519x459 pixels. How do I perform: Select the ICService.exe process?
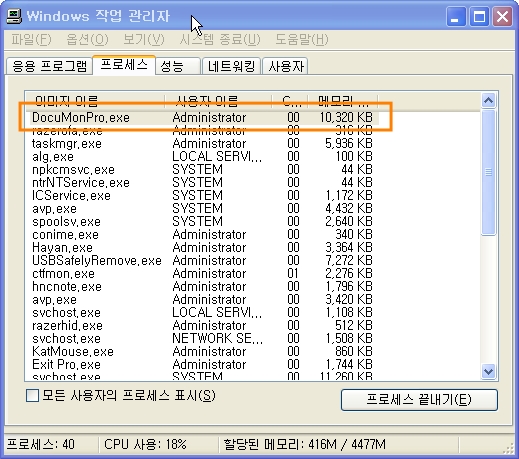(202, 195)
